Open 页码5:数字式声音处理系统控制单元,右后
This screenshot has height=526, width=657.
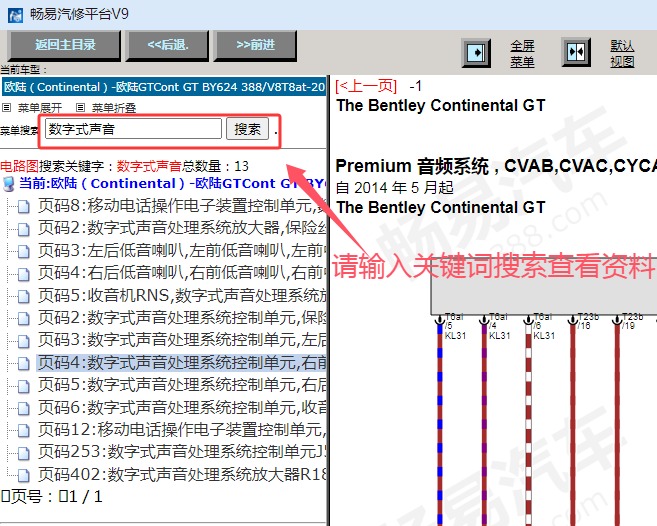pyautogui.click(x=181, y=385)
